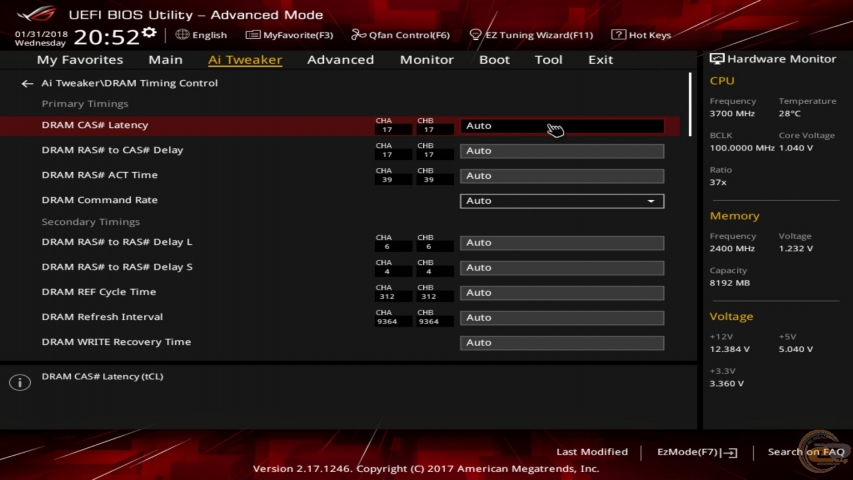Image resolution: width=853 pixels, height=480 pixels.
Task: Click the Core Voltage 1.040 V value
Action: tap(796, 148)
